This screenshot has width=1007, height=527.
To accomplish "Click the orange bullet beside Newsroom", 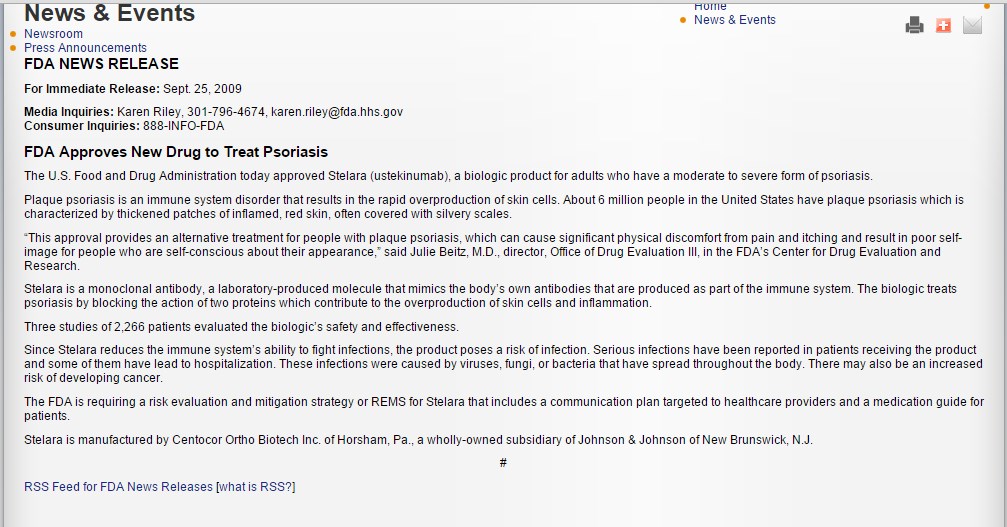I will coord(13,34).
